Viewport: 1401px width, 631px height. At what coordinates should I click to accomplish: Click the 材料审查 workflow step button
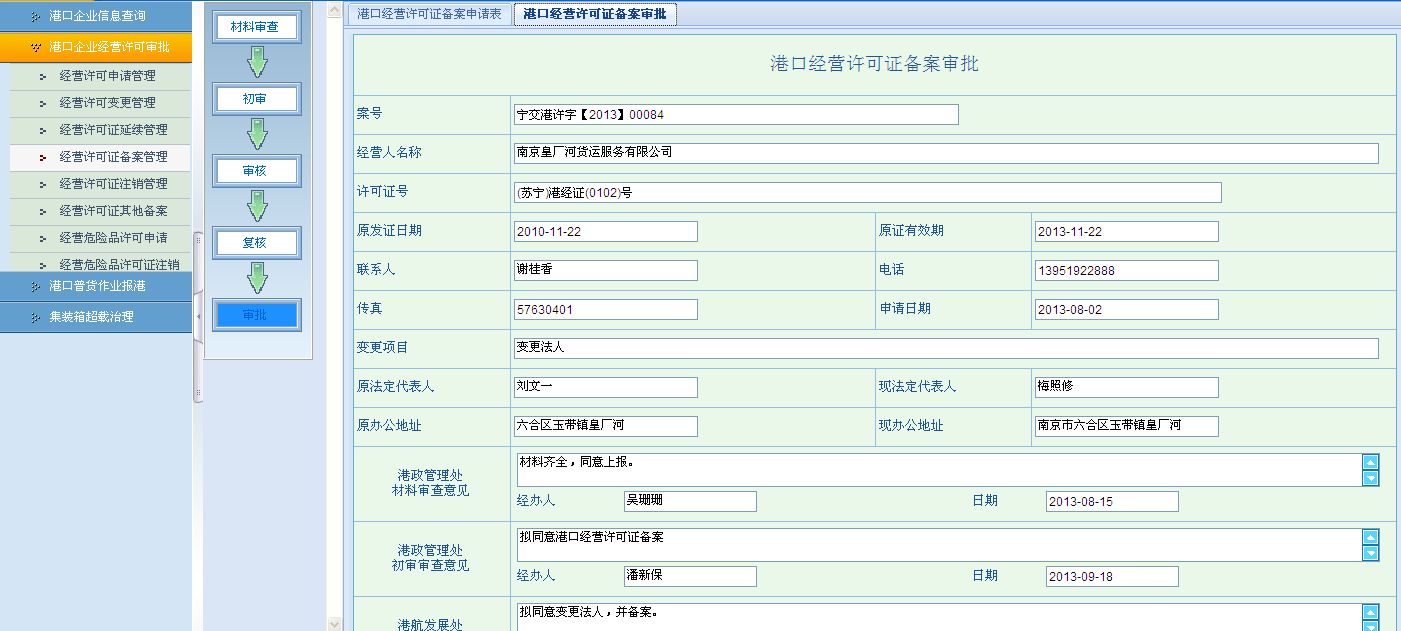[x=255, y=27]
